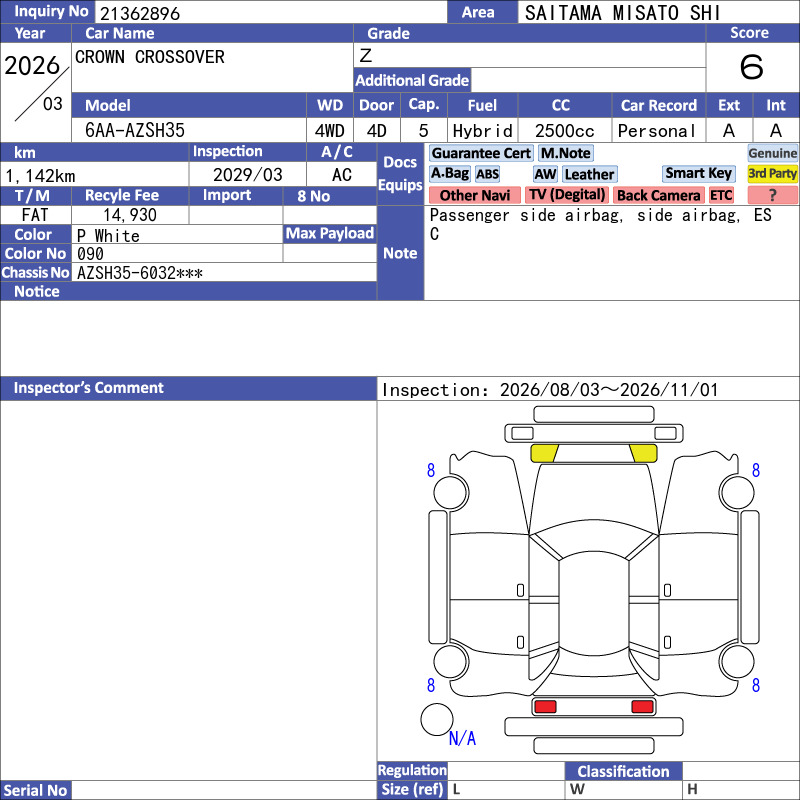The image size is (800, 800).
Task: Click the 4D door value
Action: [x=377, y=131]
